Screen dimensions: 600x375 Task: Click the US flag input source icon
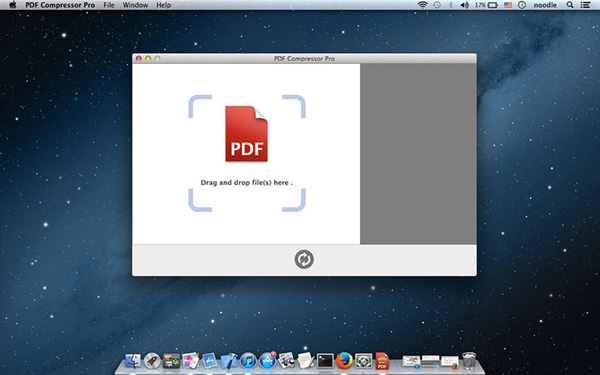click(508, 5)
